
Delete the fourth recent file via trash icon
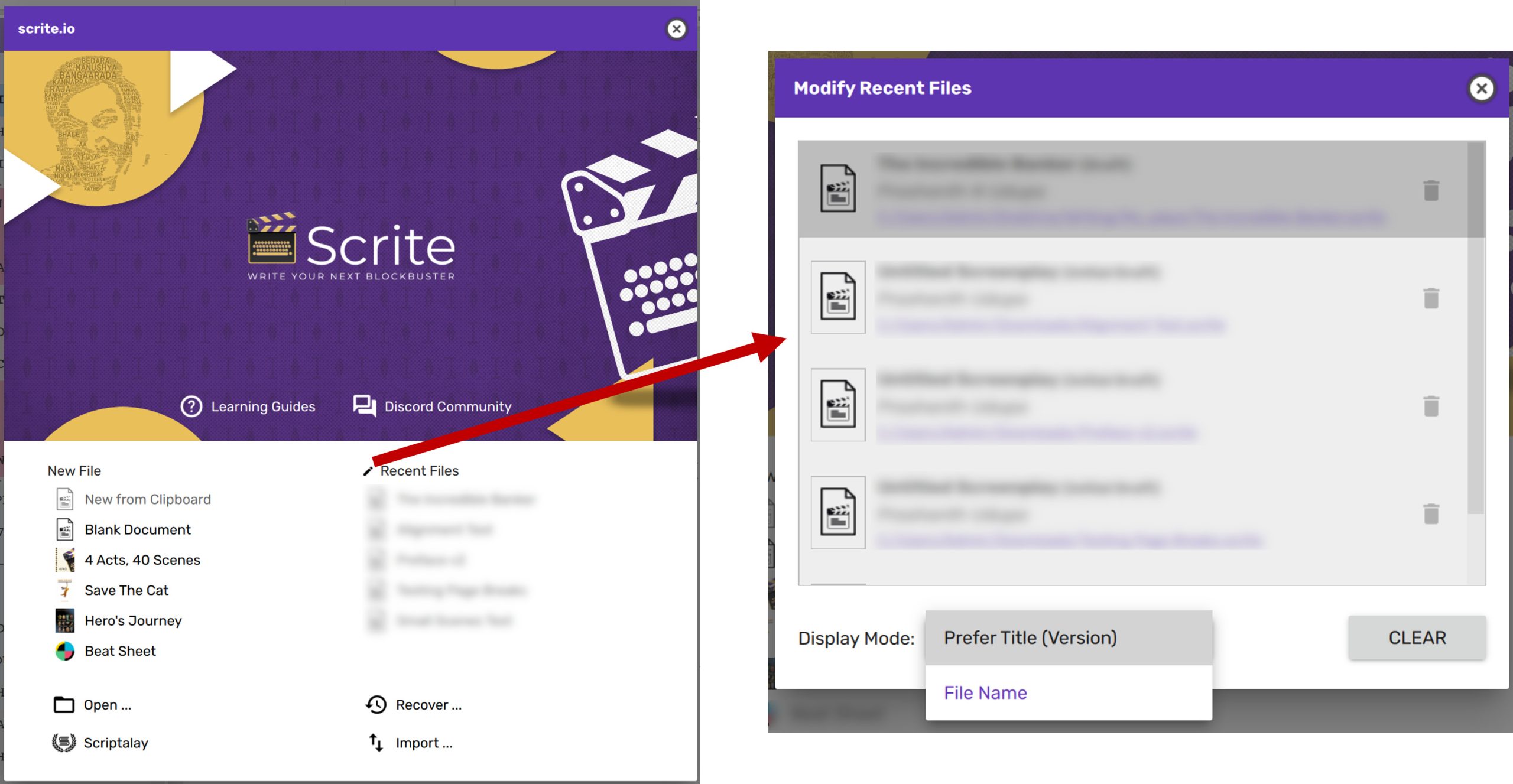pyautogui.click(x=1431, y=514)
